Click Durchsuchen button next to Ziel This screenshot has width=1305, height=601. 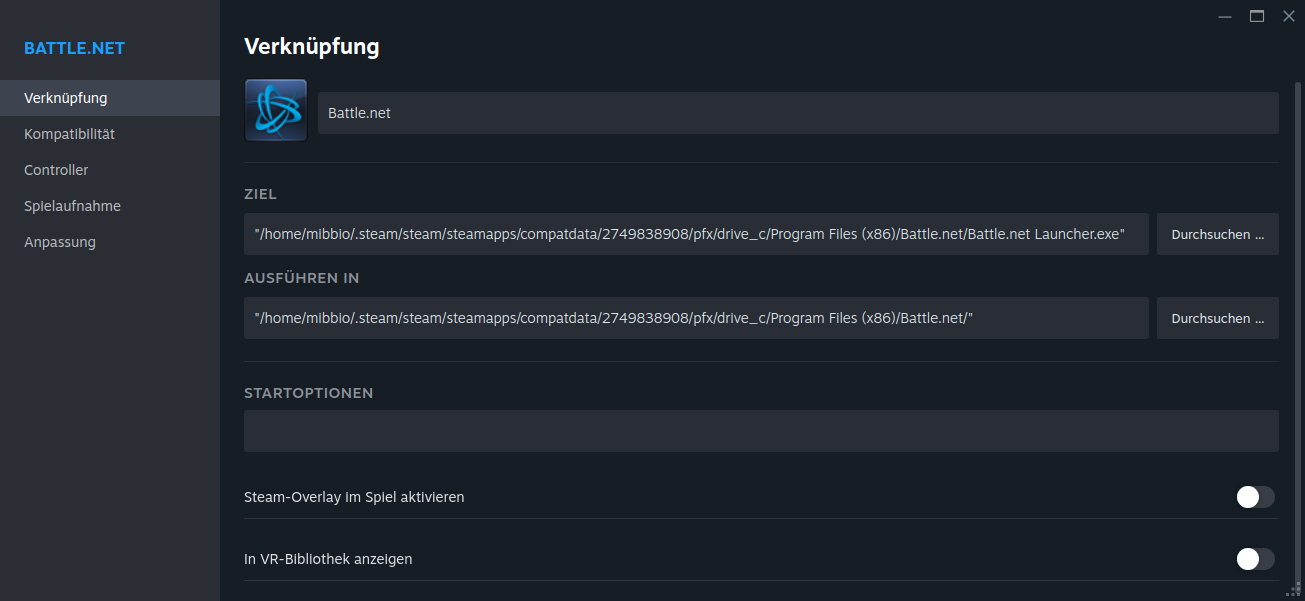tap(1217, 234)
